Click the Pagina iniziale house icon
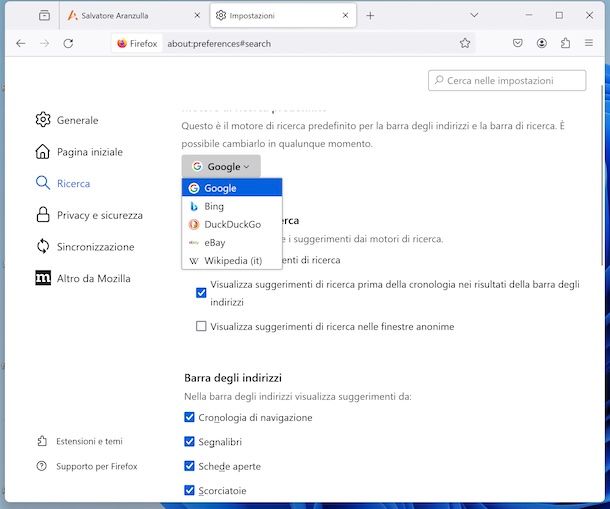 click(x=43, y=151)
